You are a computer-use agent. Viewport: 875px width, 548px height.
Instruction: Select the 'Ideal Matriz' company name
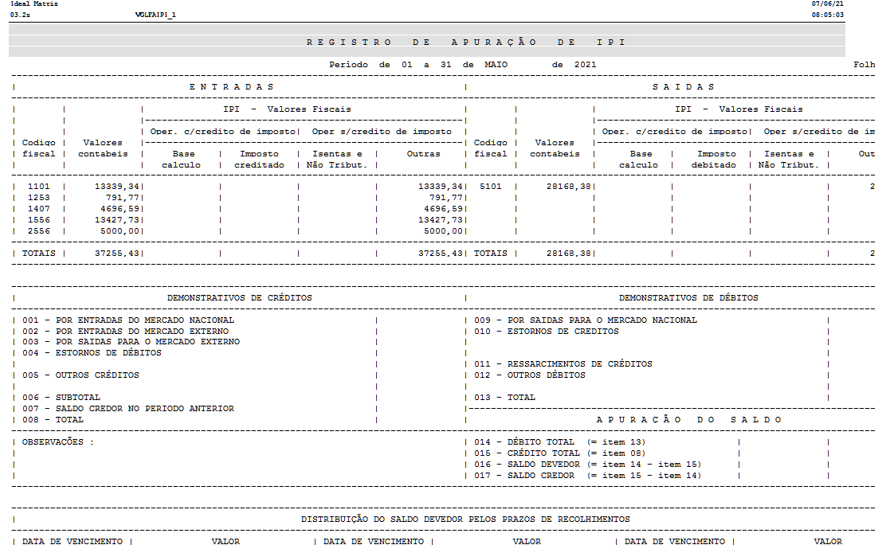[34, 4]
